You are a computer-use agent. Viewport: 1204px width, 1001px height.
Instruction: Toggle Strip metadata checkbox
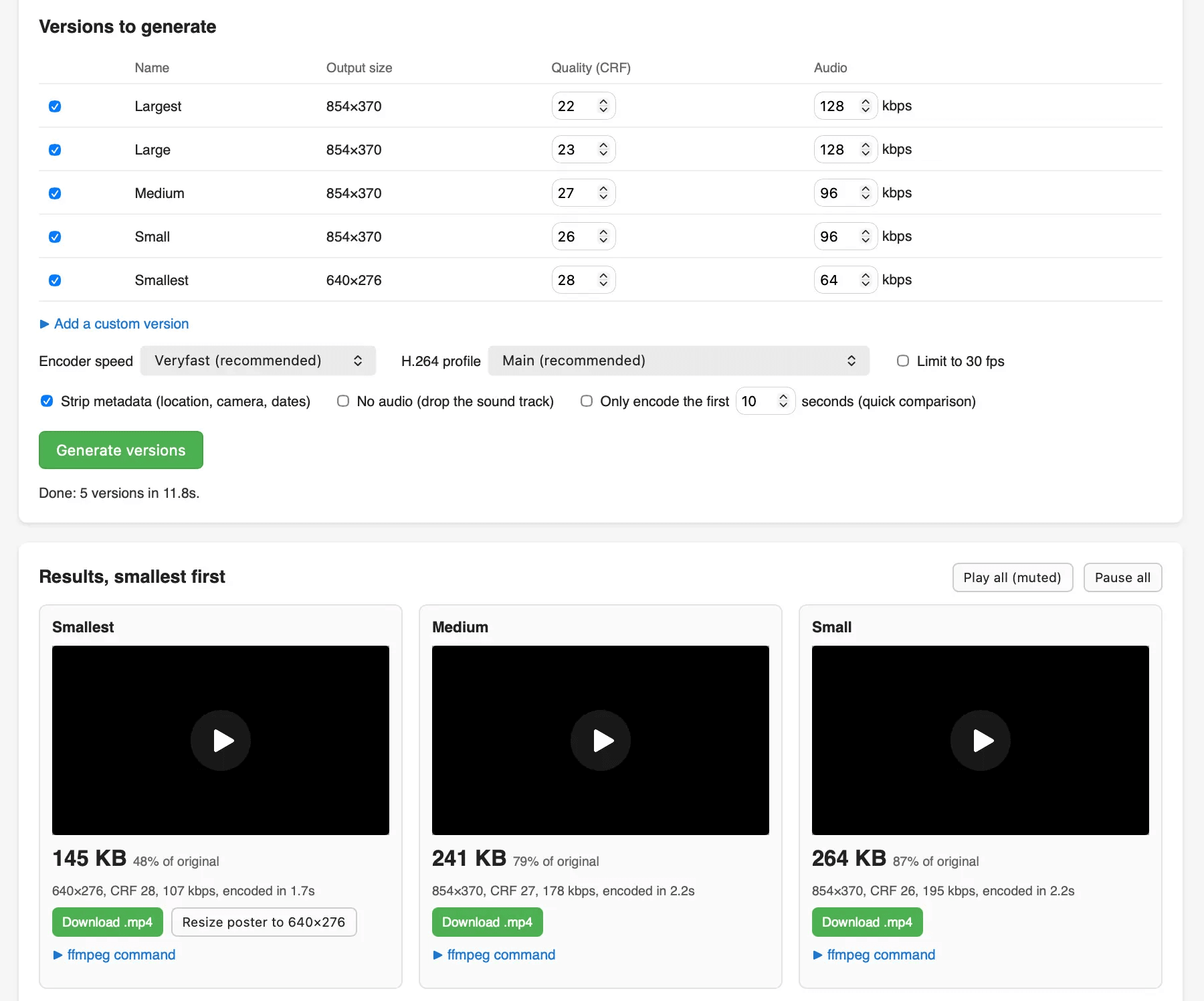pos(47,401)
